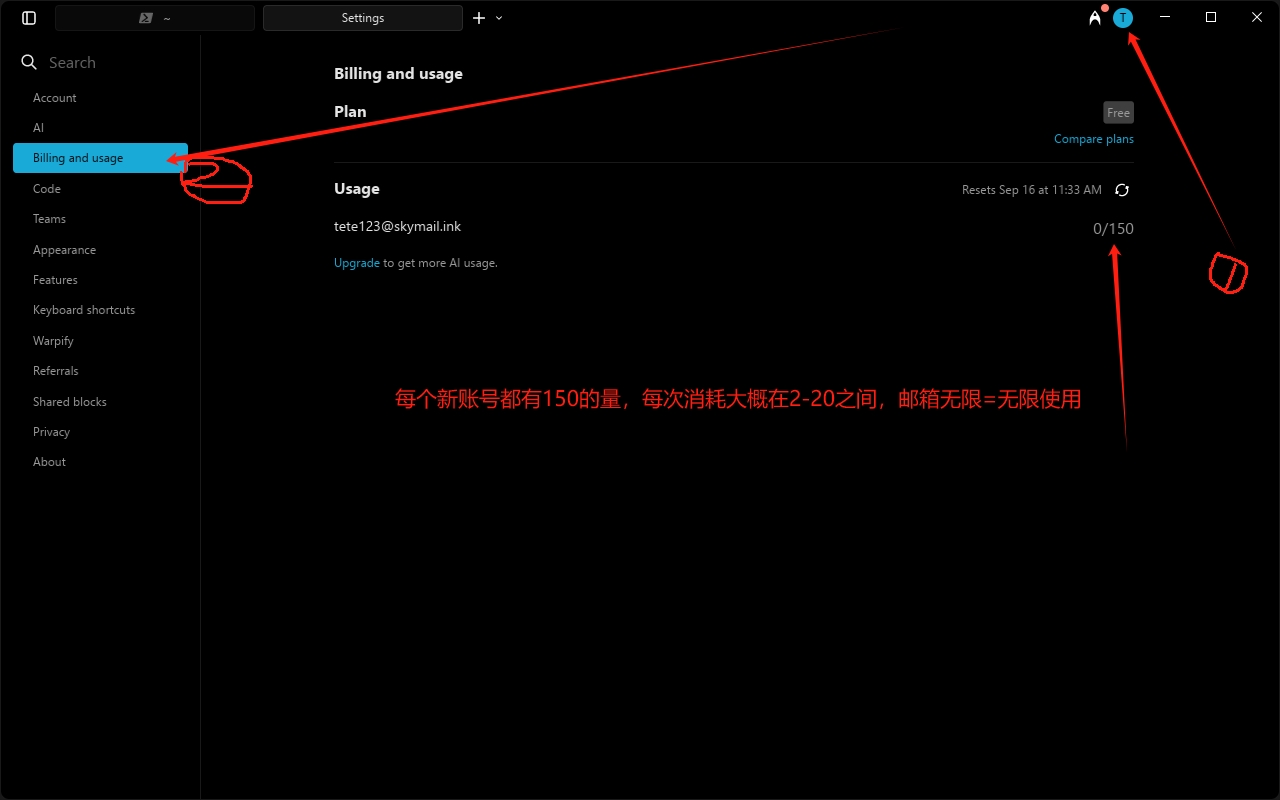1280x800 pixels.
Task: Toggle the left sidebar panel icon
Action: point(29,18)
